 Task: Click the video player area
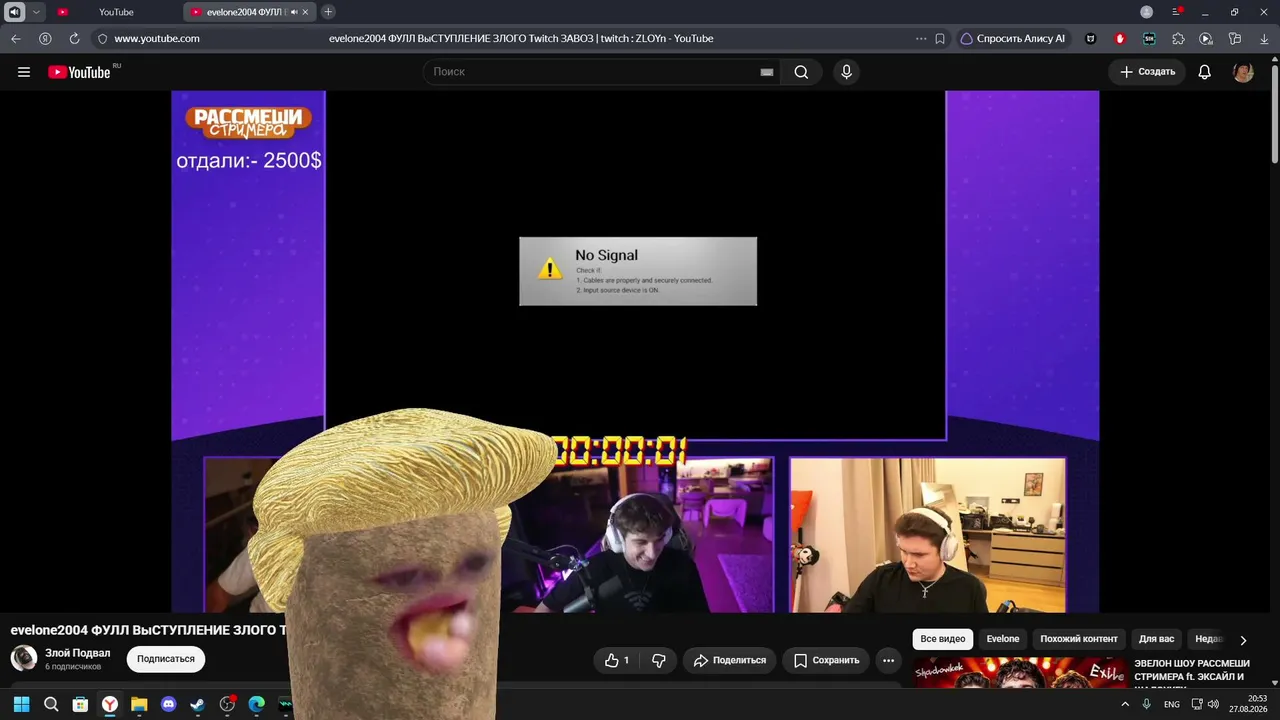coord(635,350)
